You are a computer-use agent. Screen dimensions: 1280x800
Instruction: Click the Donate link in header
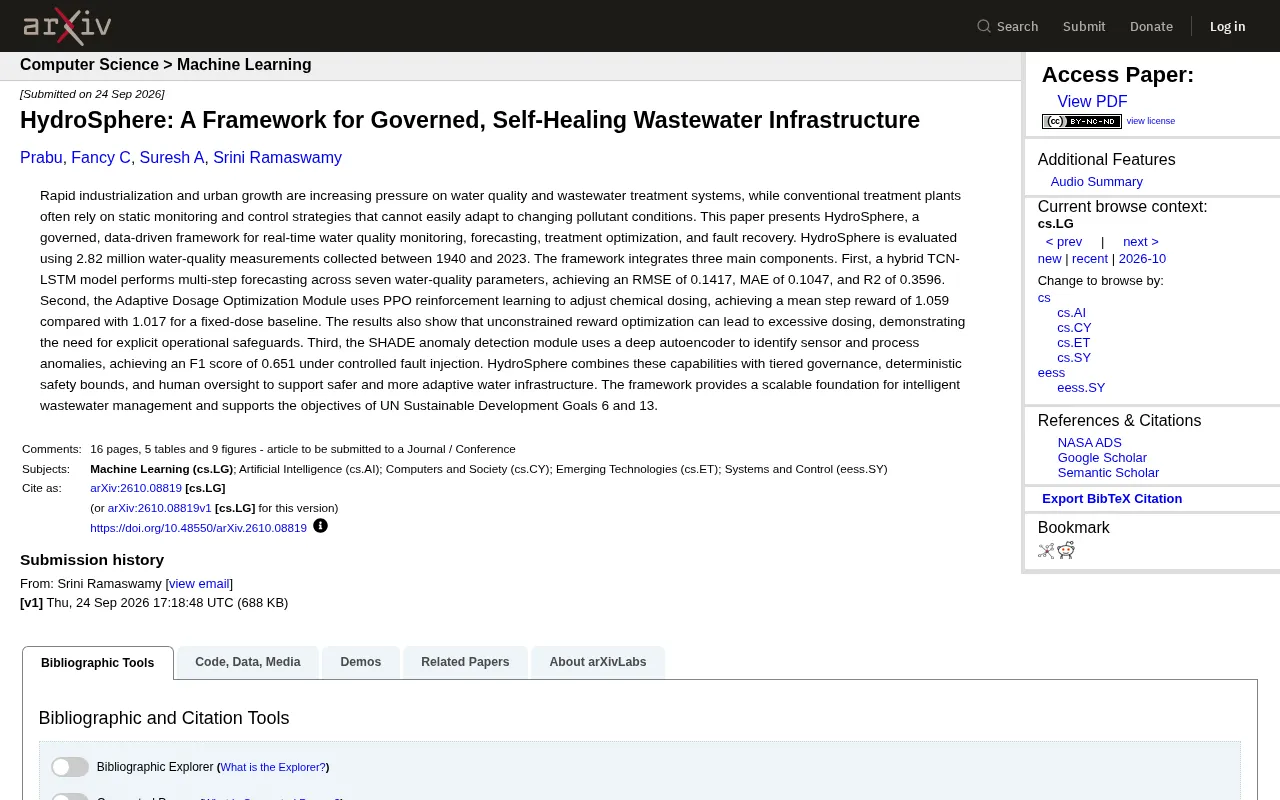[x=1151, y=26]
